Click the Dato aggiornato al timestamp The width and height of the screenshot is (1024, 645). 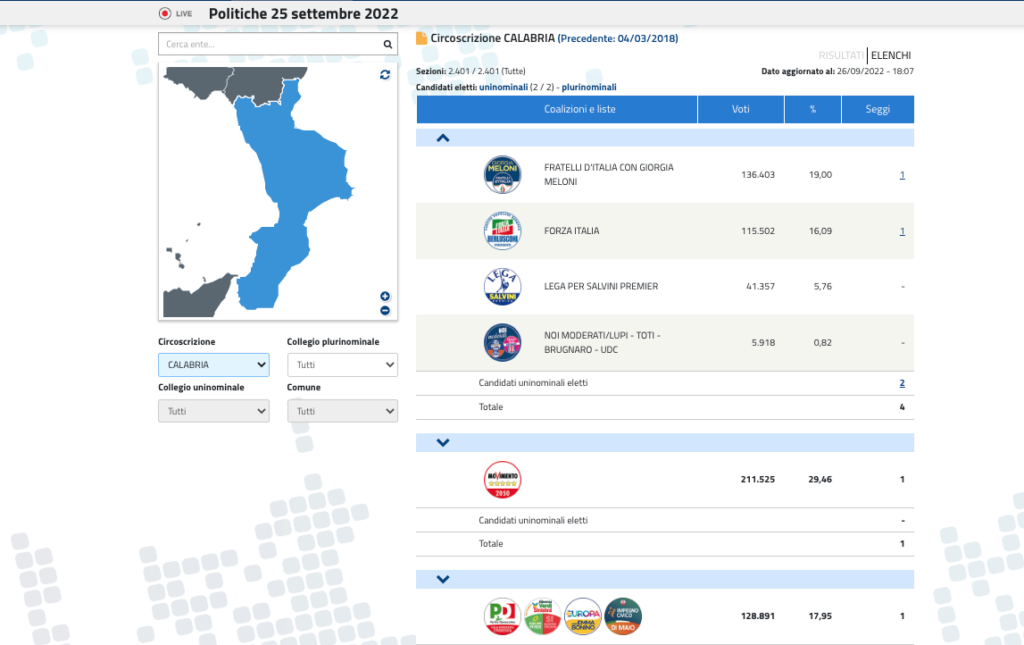[x=837, y=71]
